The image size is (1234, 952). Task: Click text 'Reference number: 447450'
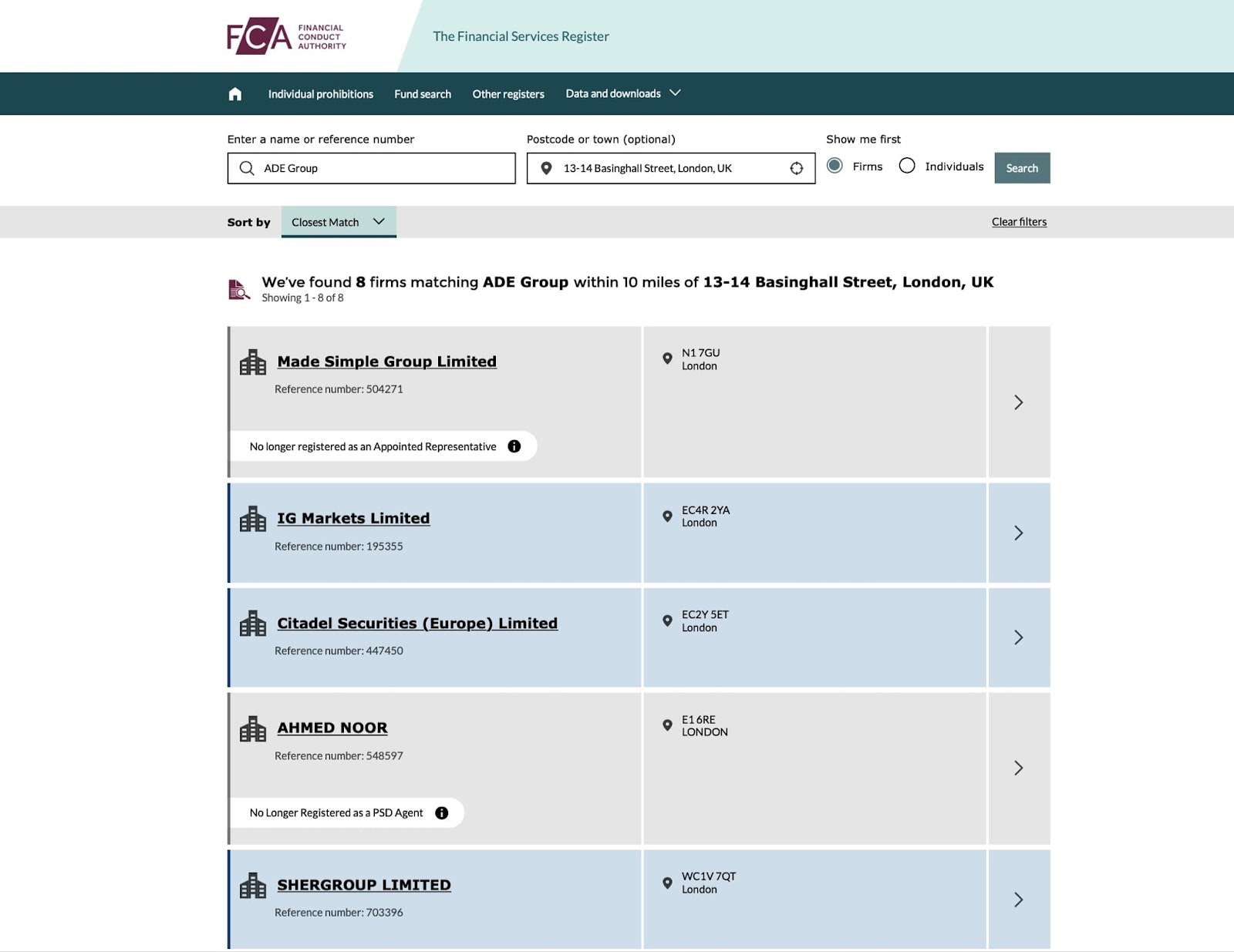339,651
